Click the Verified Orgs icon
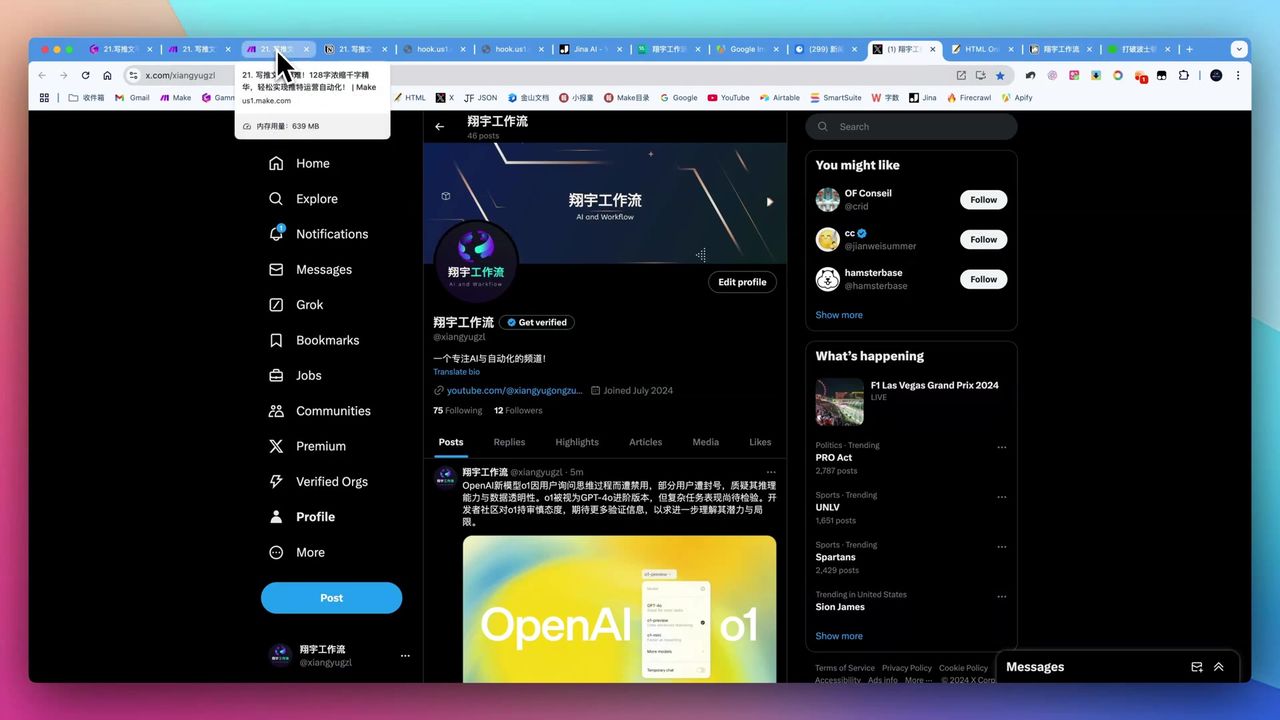1280x720 pixels. 276,481
